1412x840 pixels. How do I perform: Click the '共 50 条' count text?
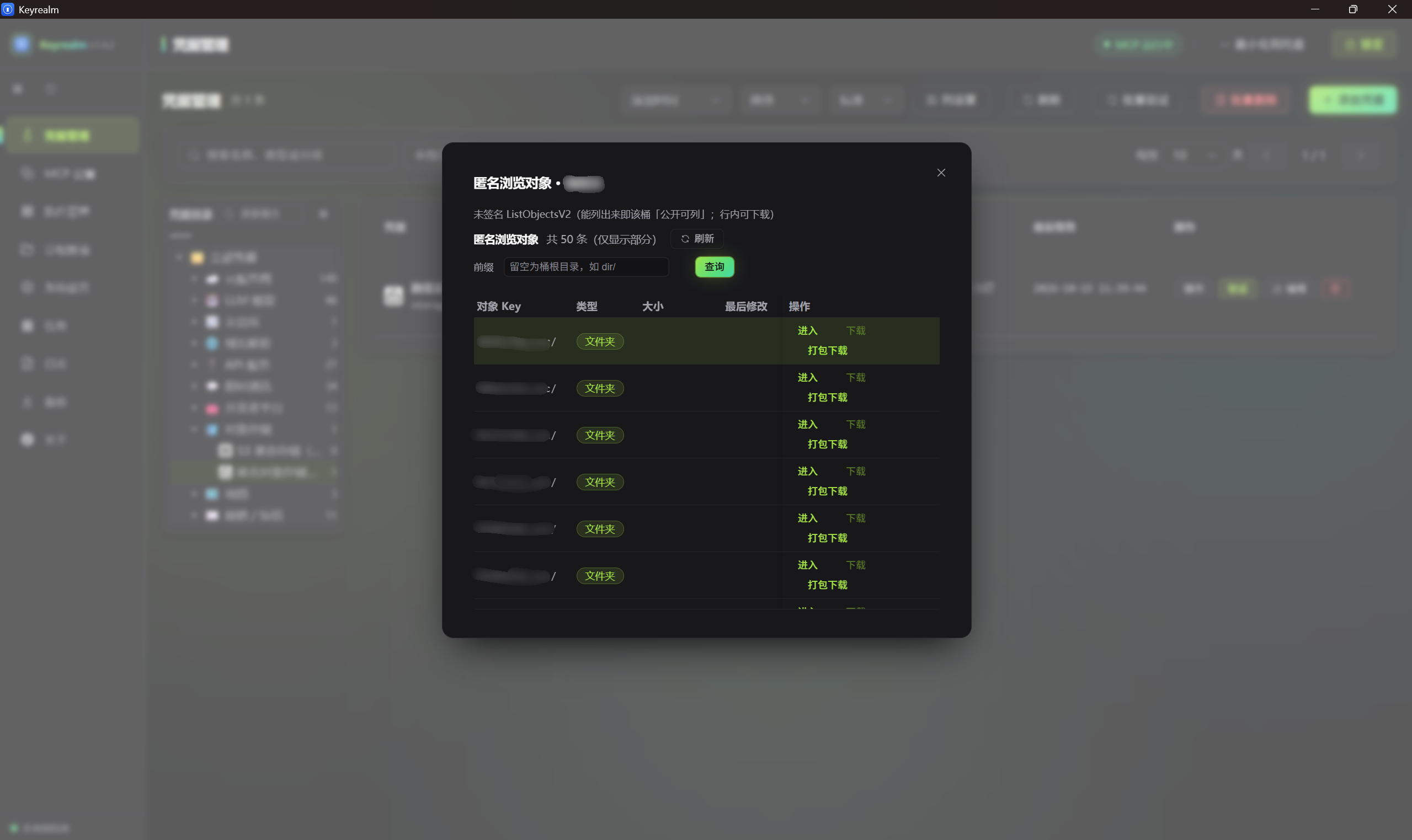pos(567,239)
